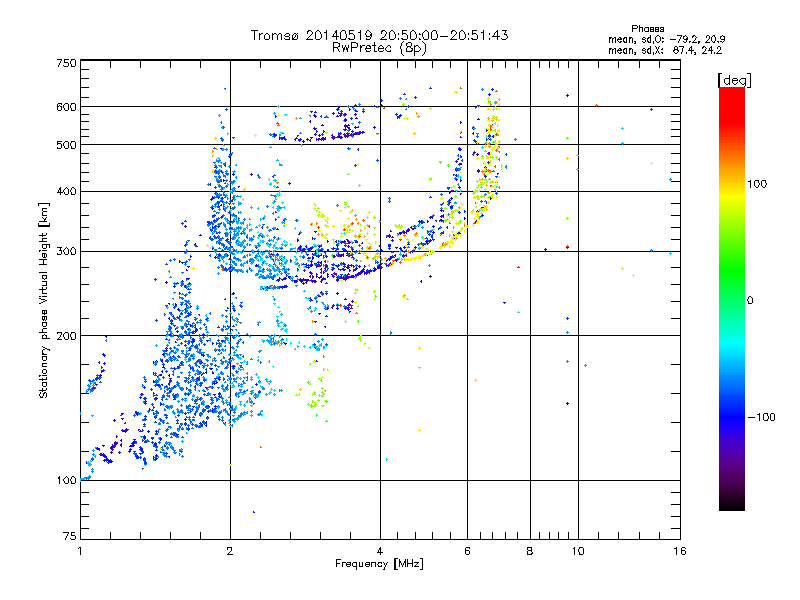Click the x-axis "16" tick label

[680, 551]
